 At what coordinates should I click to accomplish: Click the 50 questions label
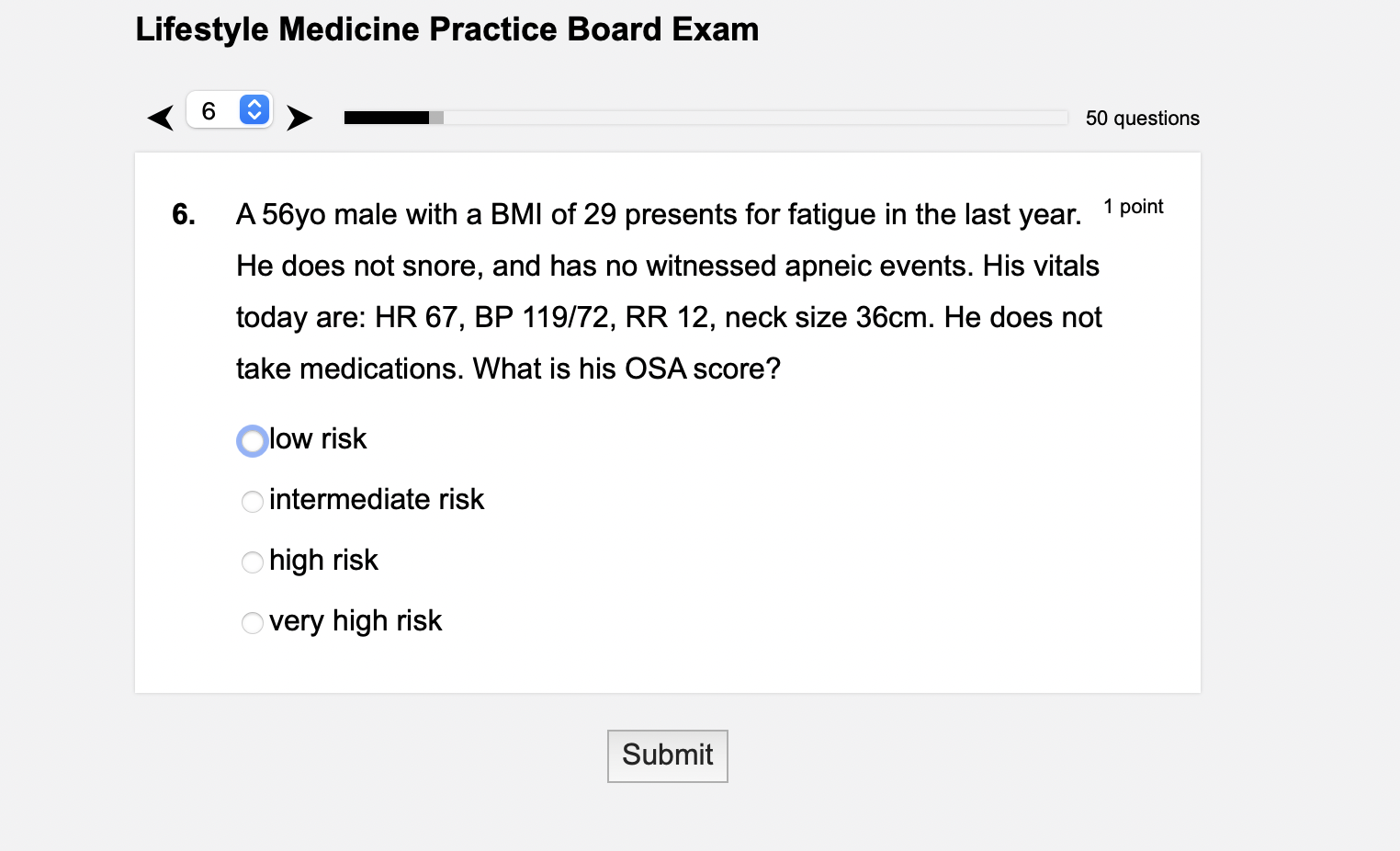coord(1143,119)
